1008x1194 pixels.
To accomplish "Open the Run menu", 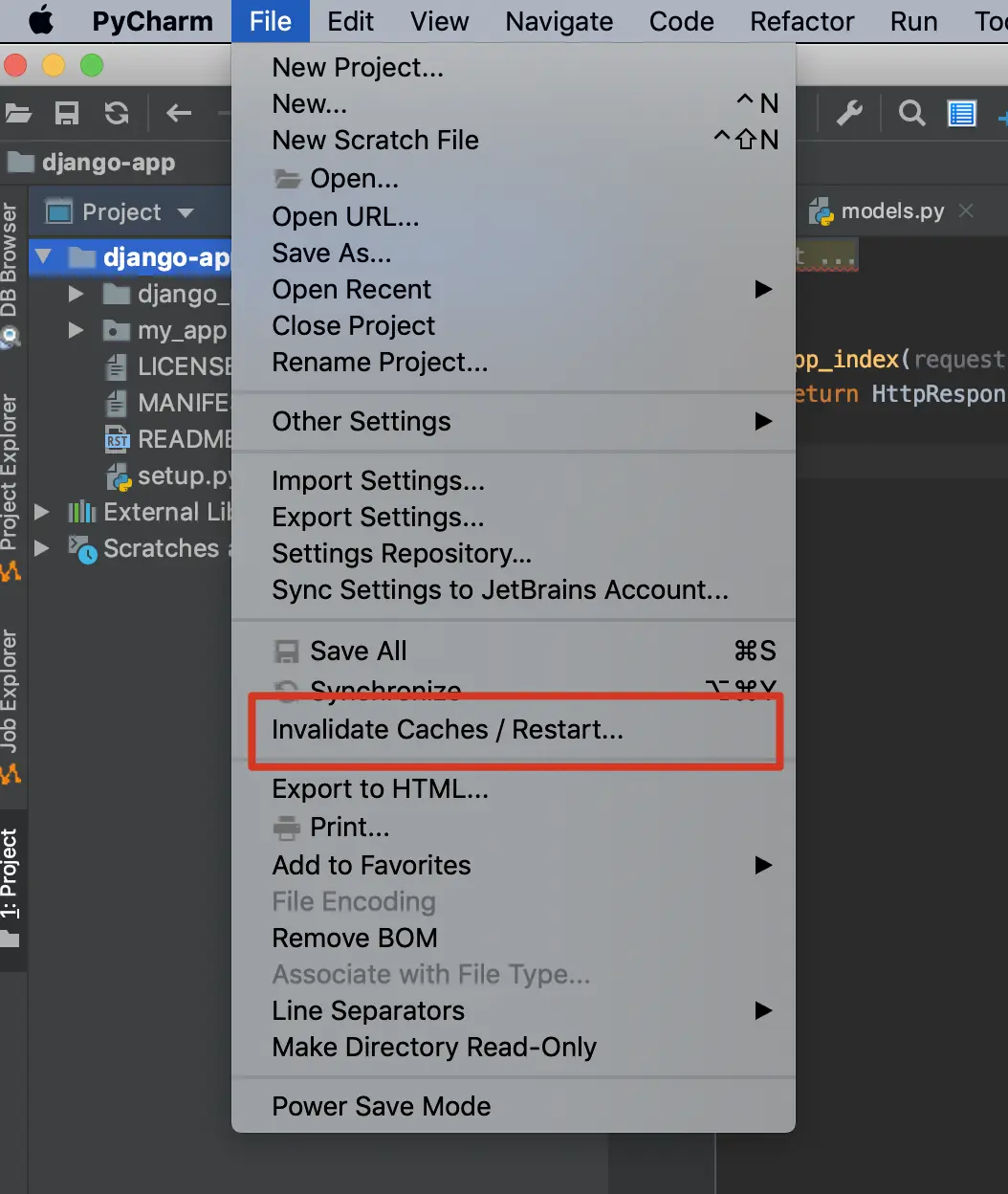I will (x=913, y=21).
